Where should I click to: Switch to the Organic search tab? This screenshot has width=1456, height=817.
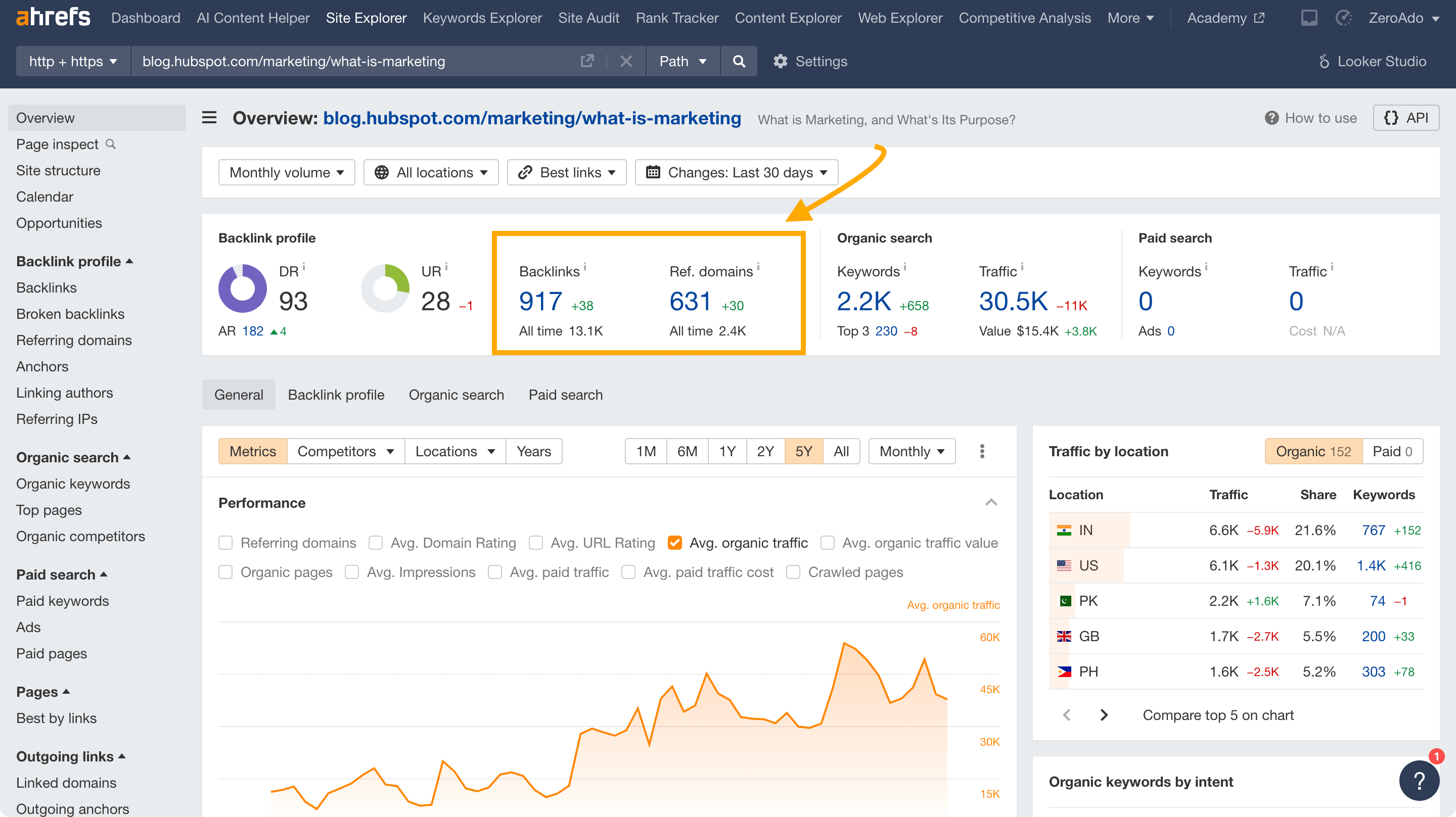tap(456, 395)
